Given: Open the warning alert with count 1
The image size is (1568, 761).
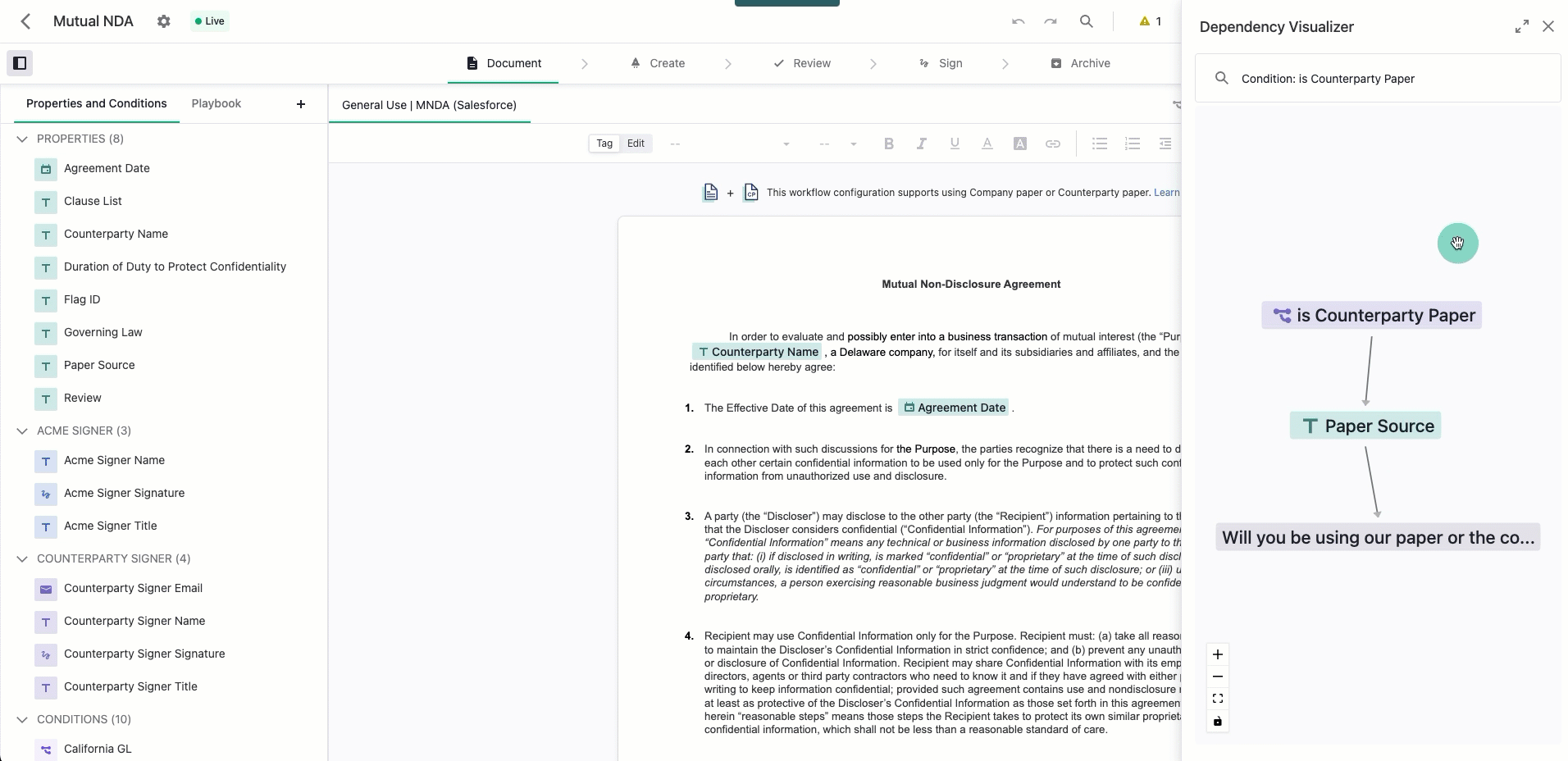Looking at the screenshot, I should tap(1151, 21).
